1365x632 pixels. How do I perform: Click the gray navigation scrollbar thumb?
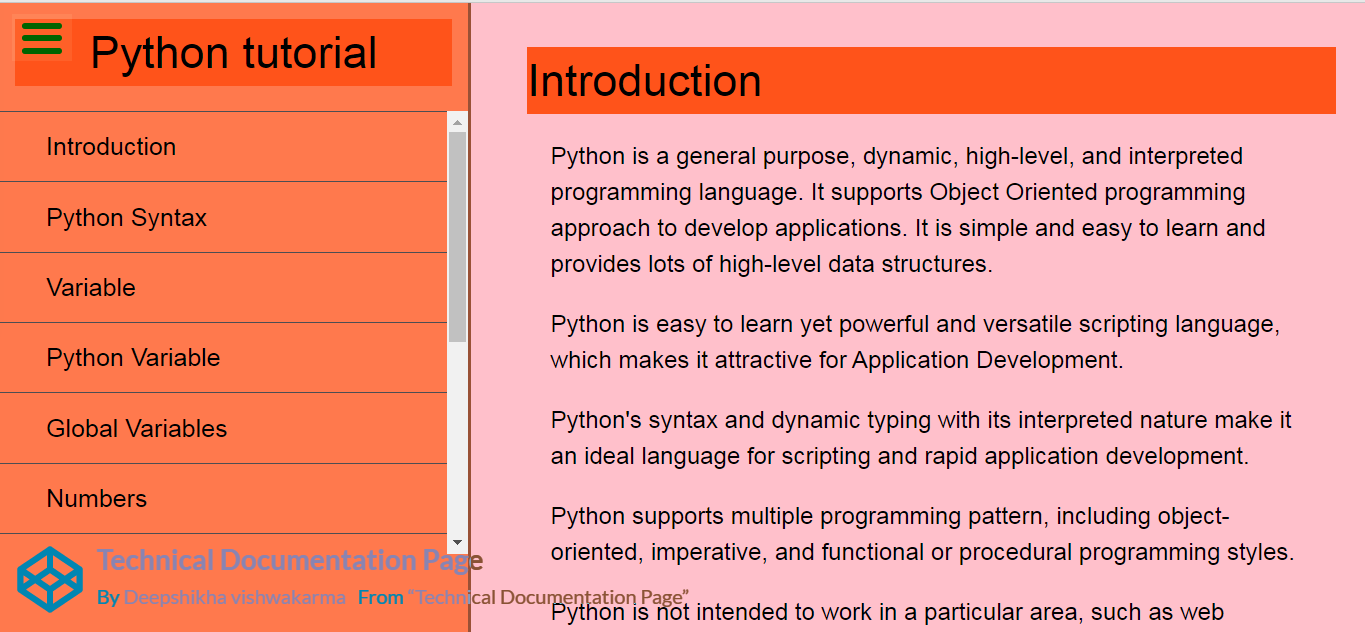[x=457, y=236]
